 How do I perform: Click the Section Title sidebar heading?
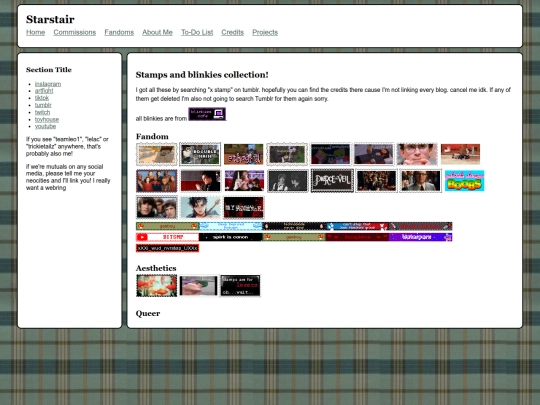[x=49, y=70]
